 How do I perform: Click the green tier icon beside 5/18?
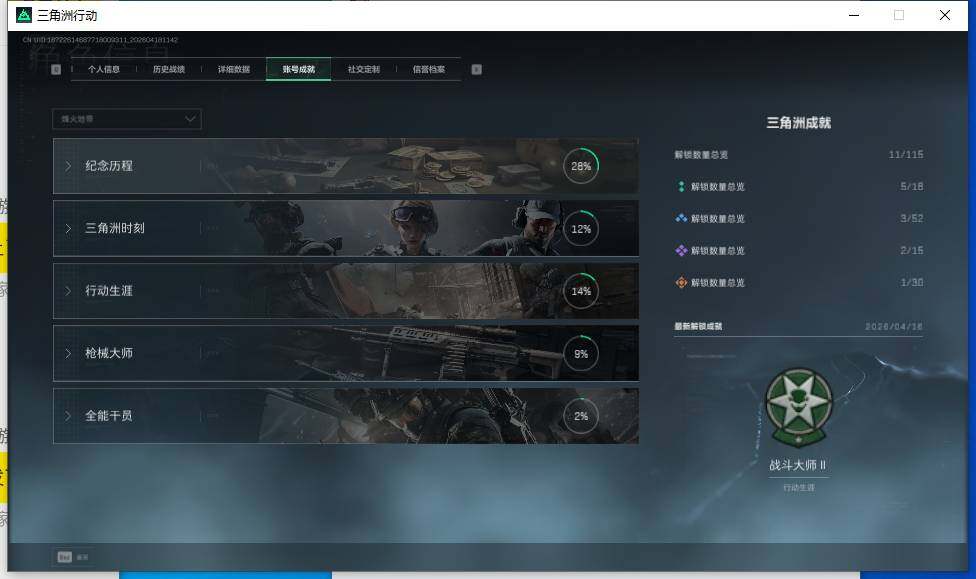point(681,186)
